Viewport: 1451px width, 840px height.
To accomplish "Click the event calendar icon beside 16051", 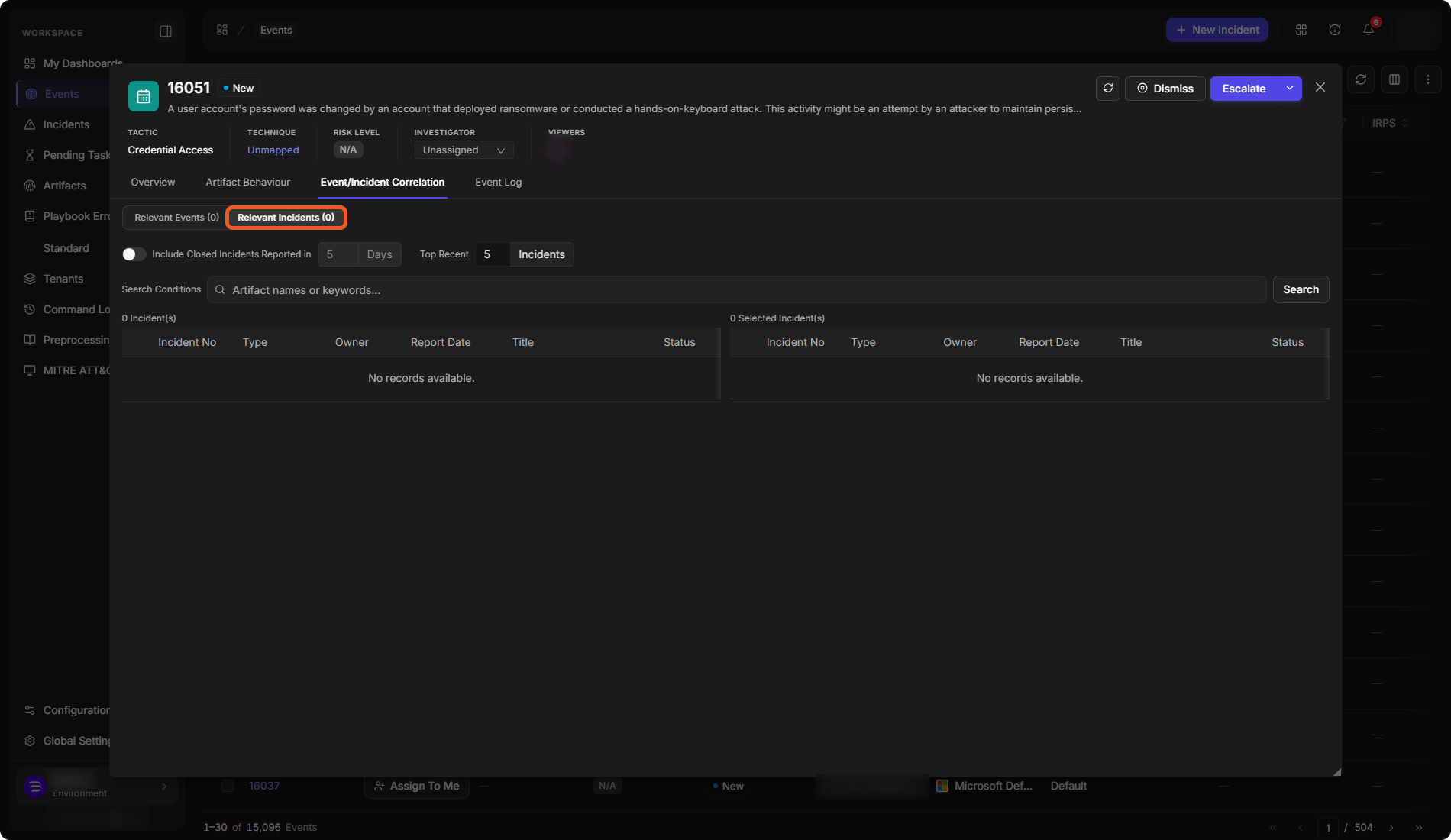I will pyautogui.click(x=144, y=96).
